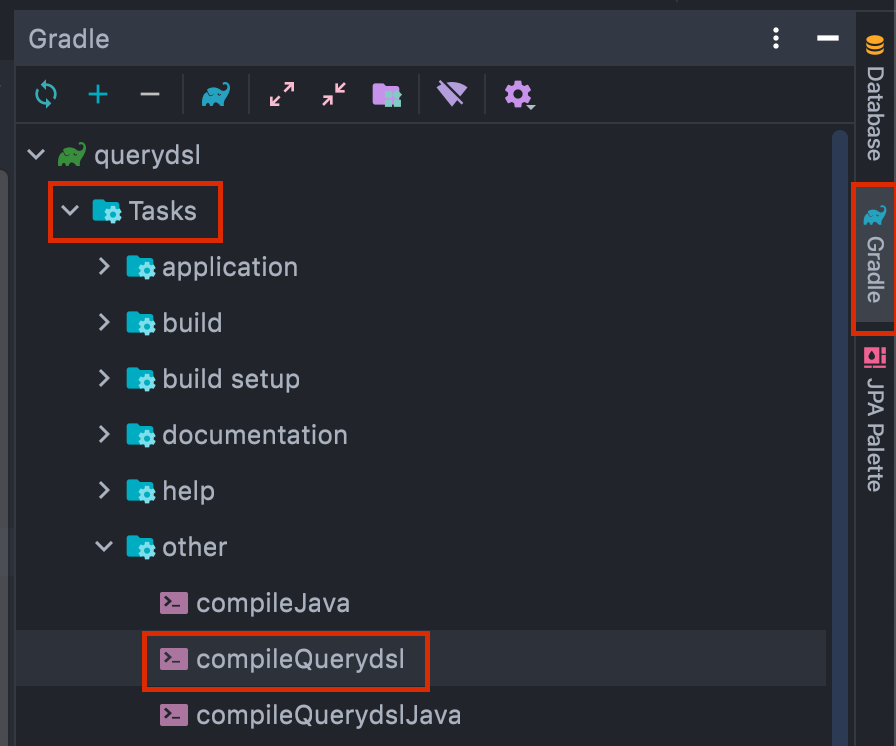The height and width of the screenshot is (746, 896).
Task: Select the compileJava task
Action: point(272,603)
